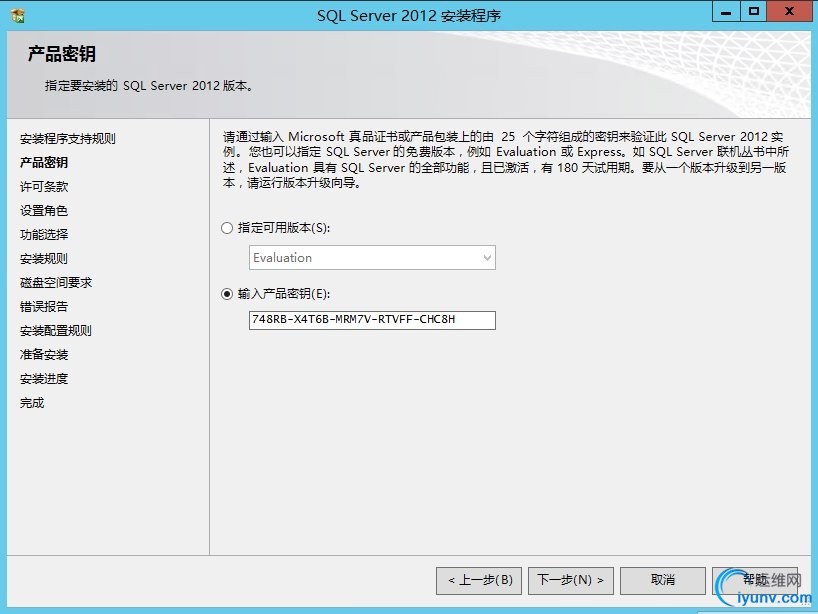The height and width of the screenshot is (614, 818).
Task: Continue with the 下一步(N) button
Action: pyautogui.click(x=571, y=581)
